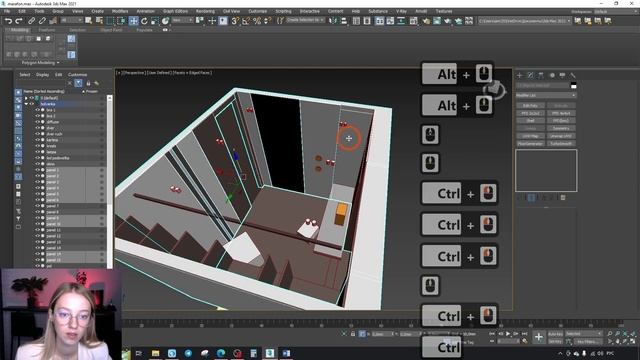Open File Explorer from Windows taskbar
Image resolution: width=640 pixels, height=360 pixels.
point(155,353)
